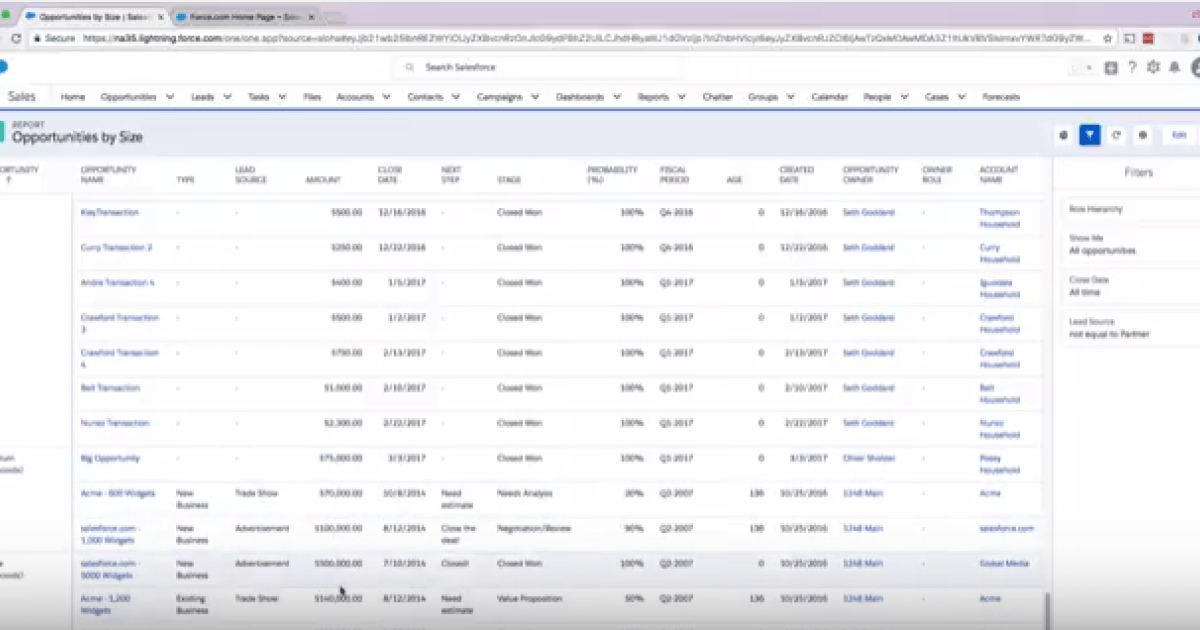1200x630 pixels.
Task: Open the Global Media account link
Action: click(1004, 563)
